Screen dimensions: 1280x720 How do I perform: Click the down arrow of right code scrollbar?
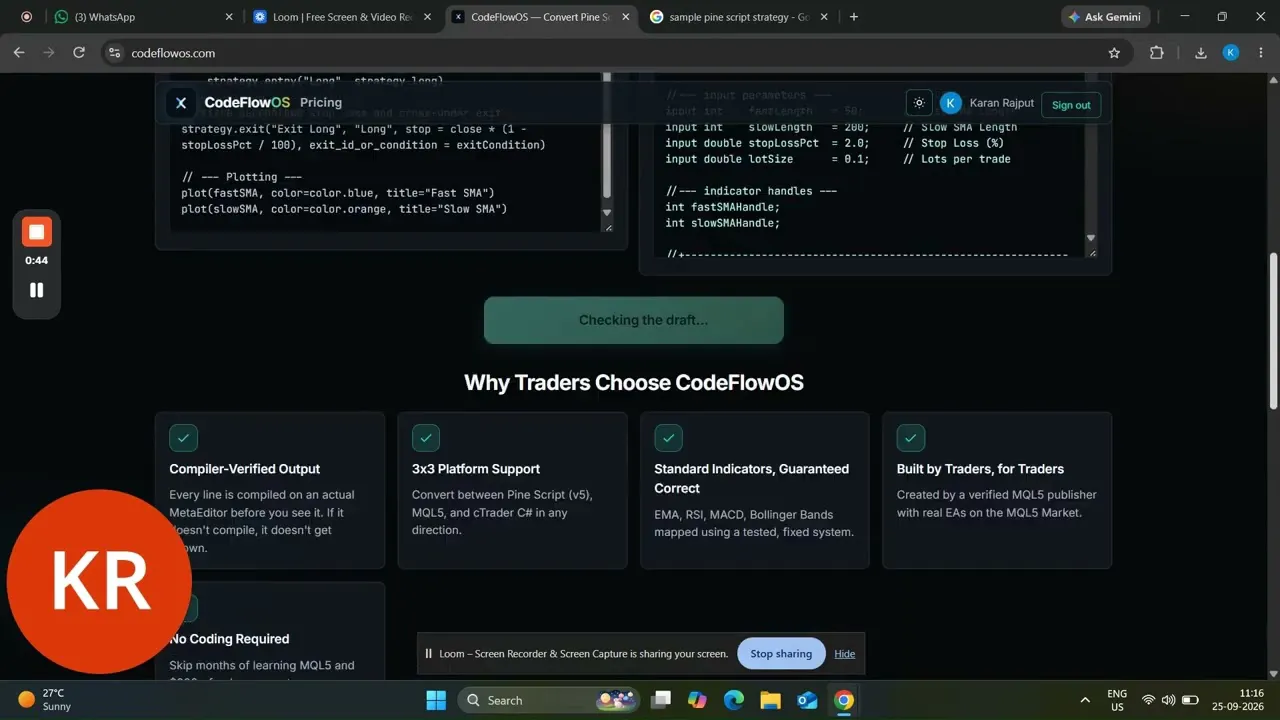point(1091,238)
